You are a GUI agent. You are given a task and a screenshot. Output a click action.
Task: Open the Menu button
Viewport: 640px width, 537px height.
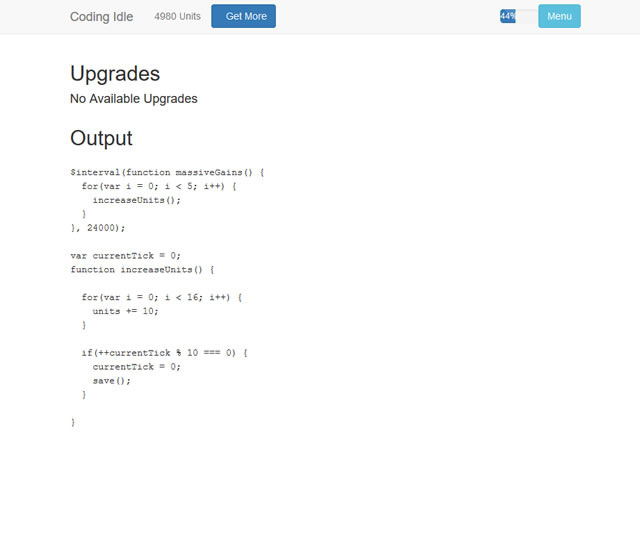(559, 16)
